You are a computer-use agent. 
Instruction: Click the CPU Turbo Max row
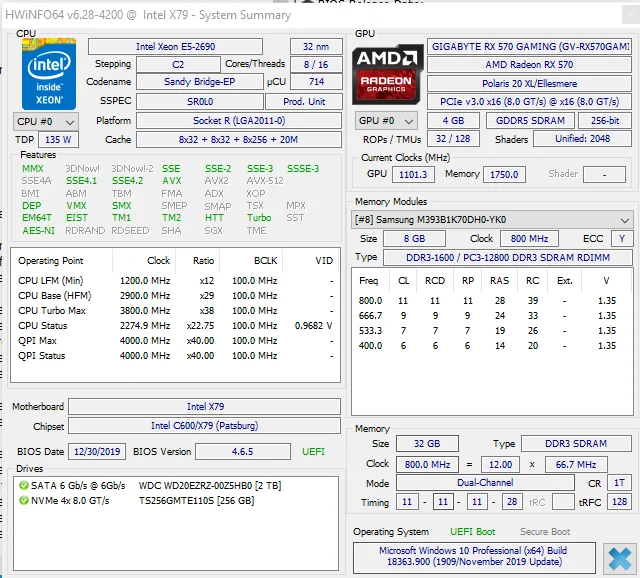click(x=175, y=311)
